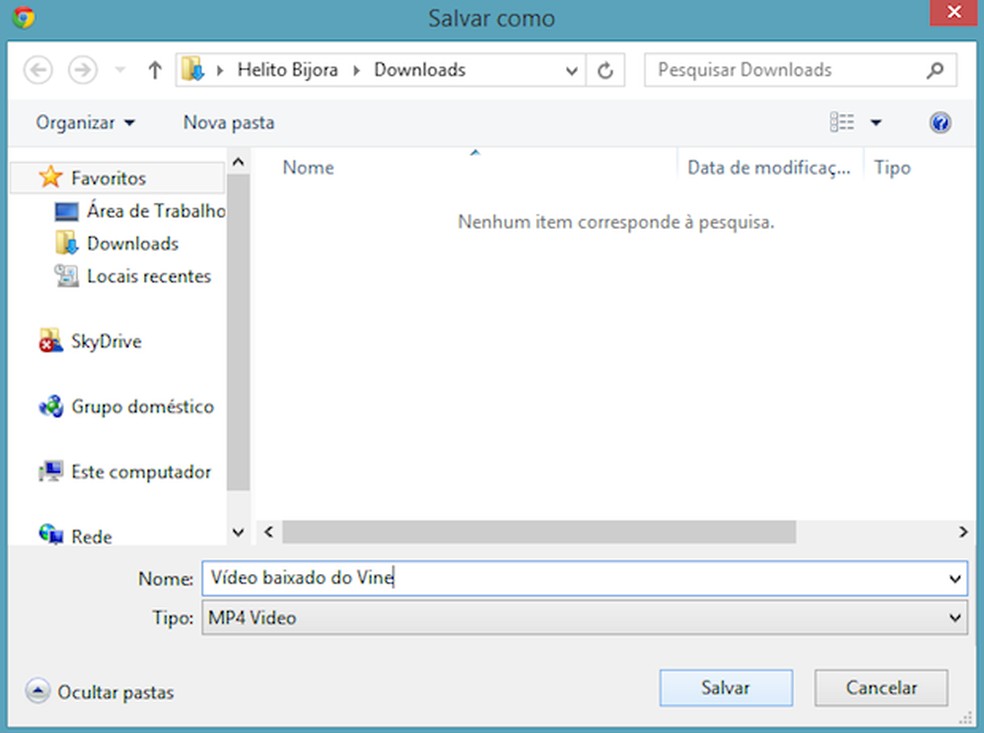This screenshot has height=733, width=984.
Task: Click the folder icon in address bar
Action: 192,69
